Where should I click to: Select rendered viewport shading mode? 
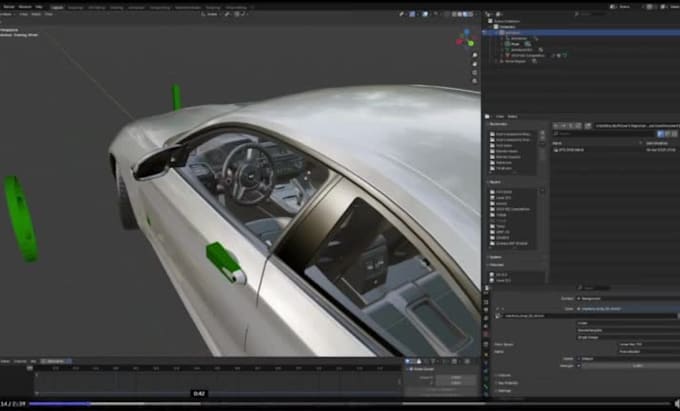click(470, 14)
